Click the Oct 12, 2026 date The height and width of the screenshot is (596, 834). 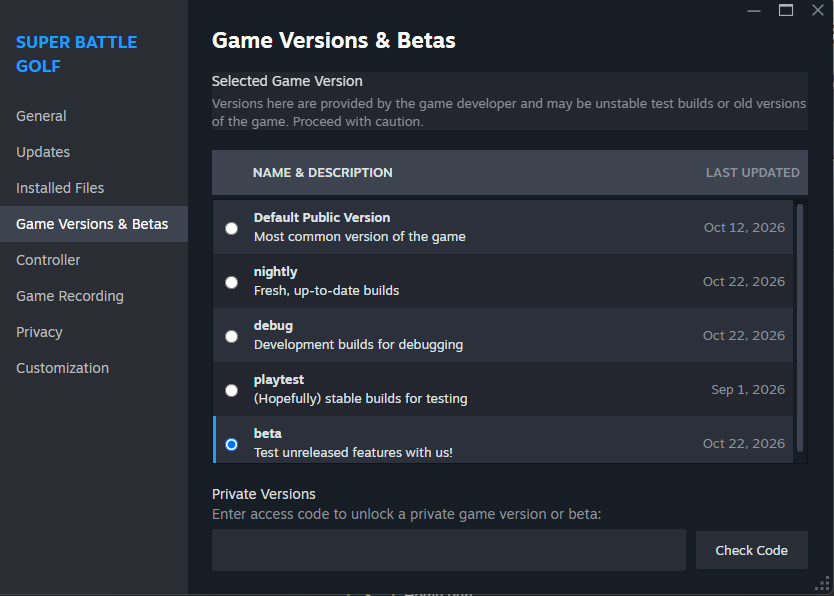point(744,228)
